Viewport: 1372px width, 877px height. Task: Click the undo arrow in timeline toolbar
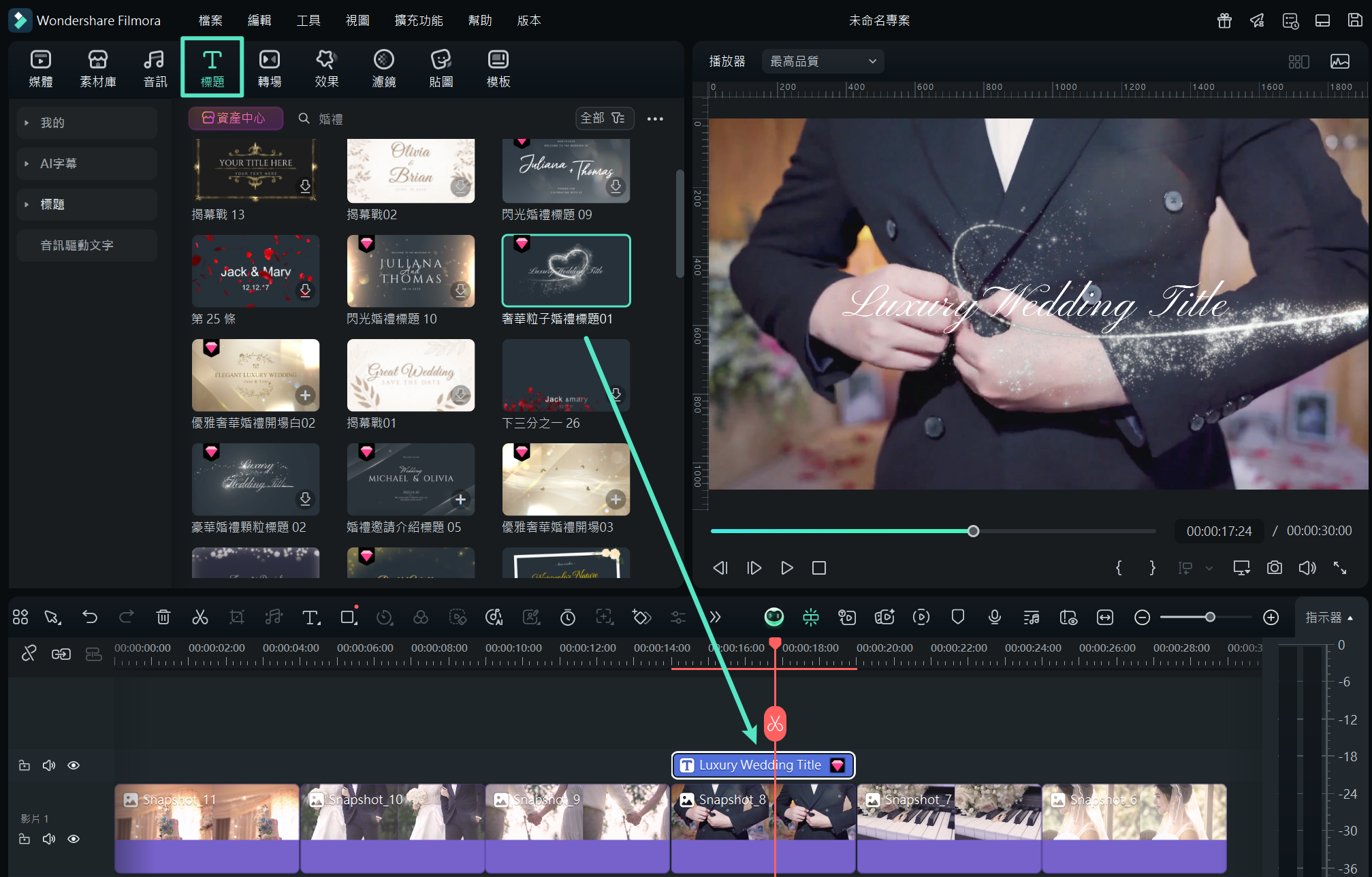point(90,617)
